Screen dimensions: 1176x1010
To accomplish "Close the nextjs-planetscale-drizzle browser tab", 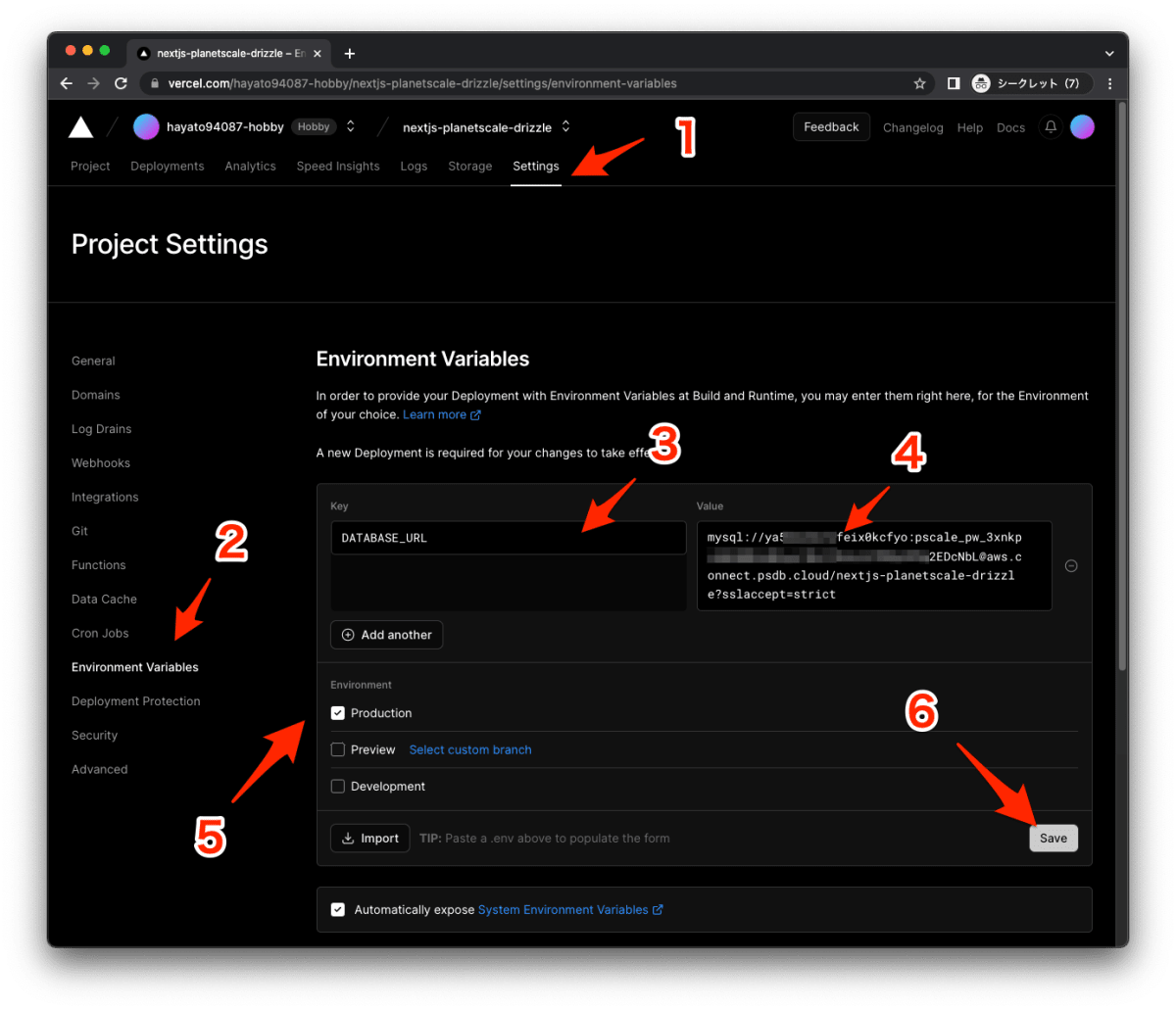I will pos(317,53).
